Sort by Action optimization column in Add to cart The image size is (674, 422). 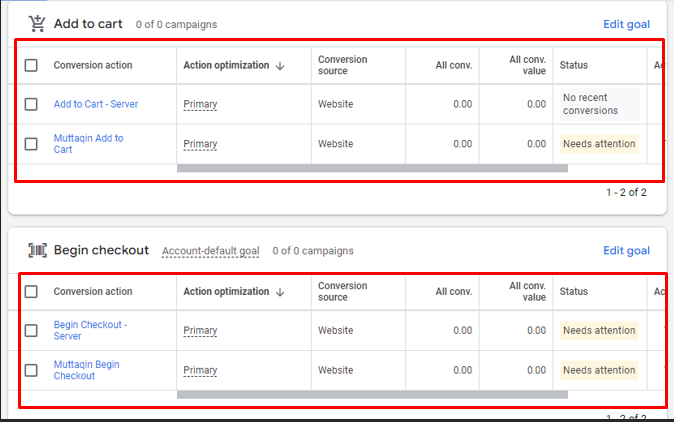pos(226,66)
